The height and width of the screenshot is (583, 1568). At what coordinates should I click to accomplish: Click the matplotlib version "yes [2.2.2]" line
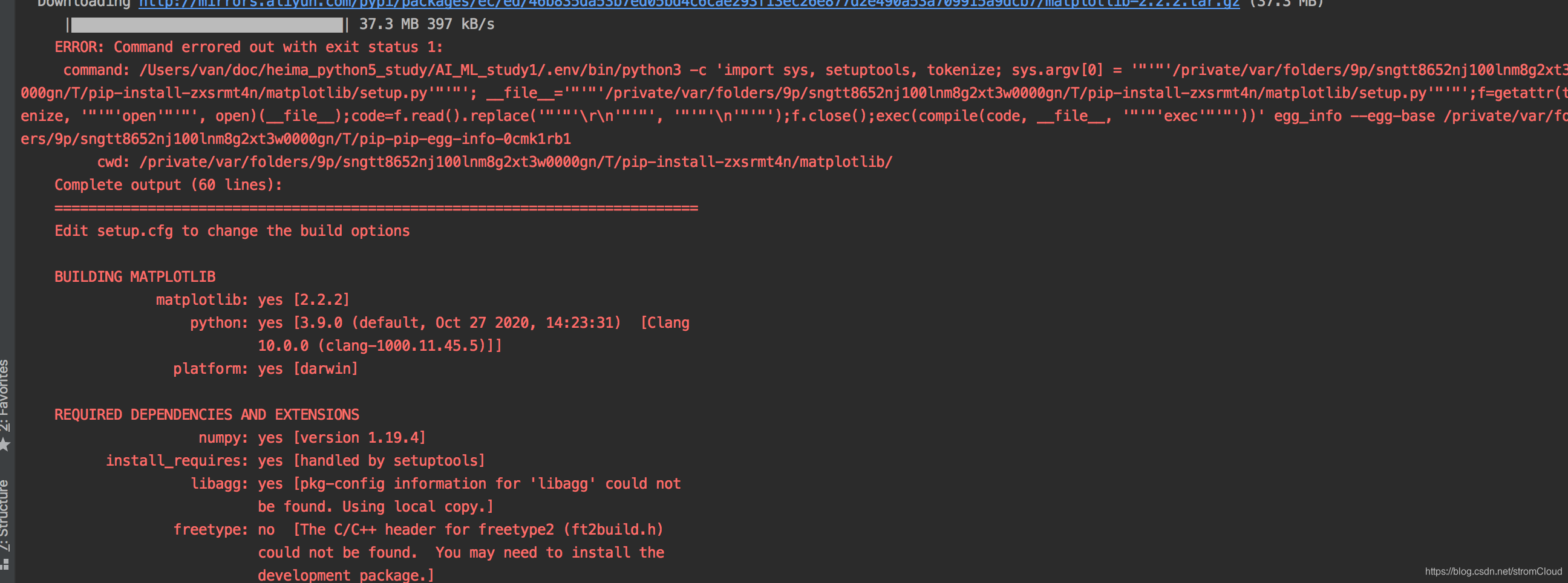point(253,299)
